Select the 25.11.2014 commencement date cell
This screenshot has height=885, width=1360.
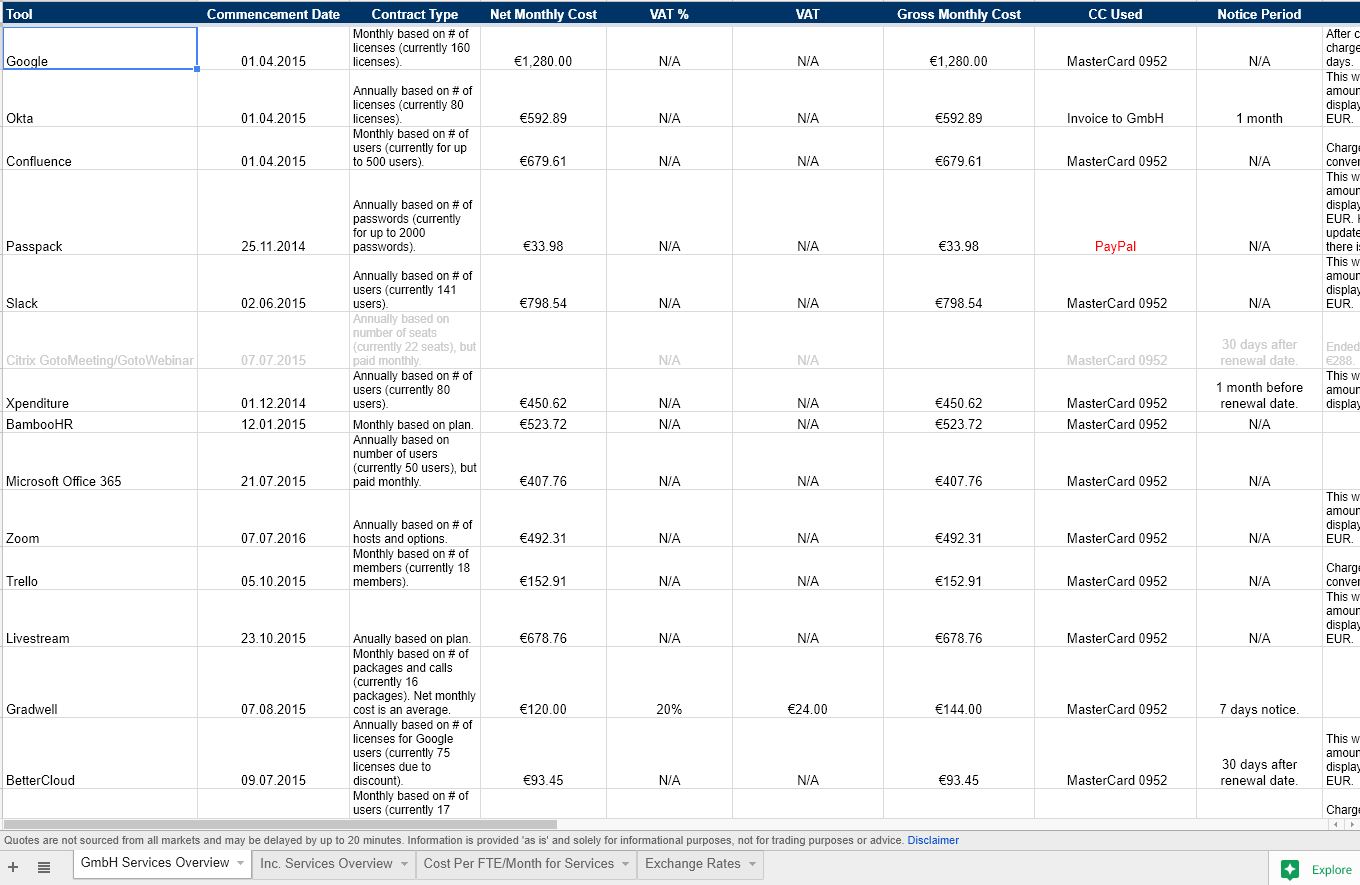(273, 212)
